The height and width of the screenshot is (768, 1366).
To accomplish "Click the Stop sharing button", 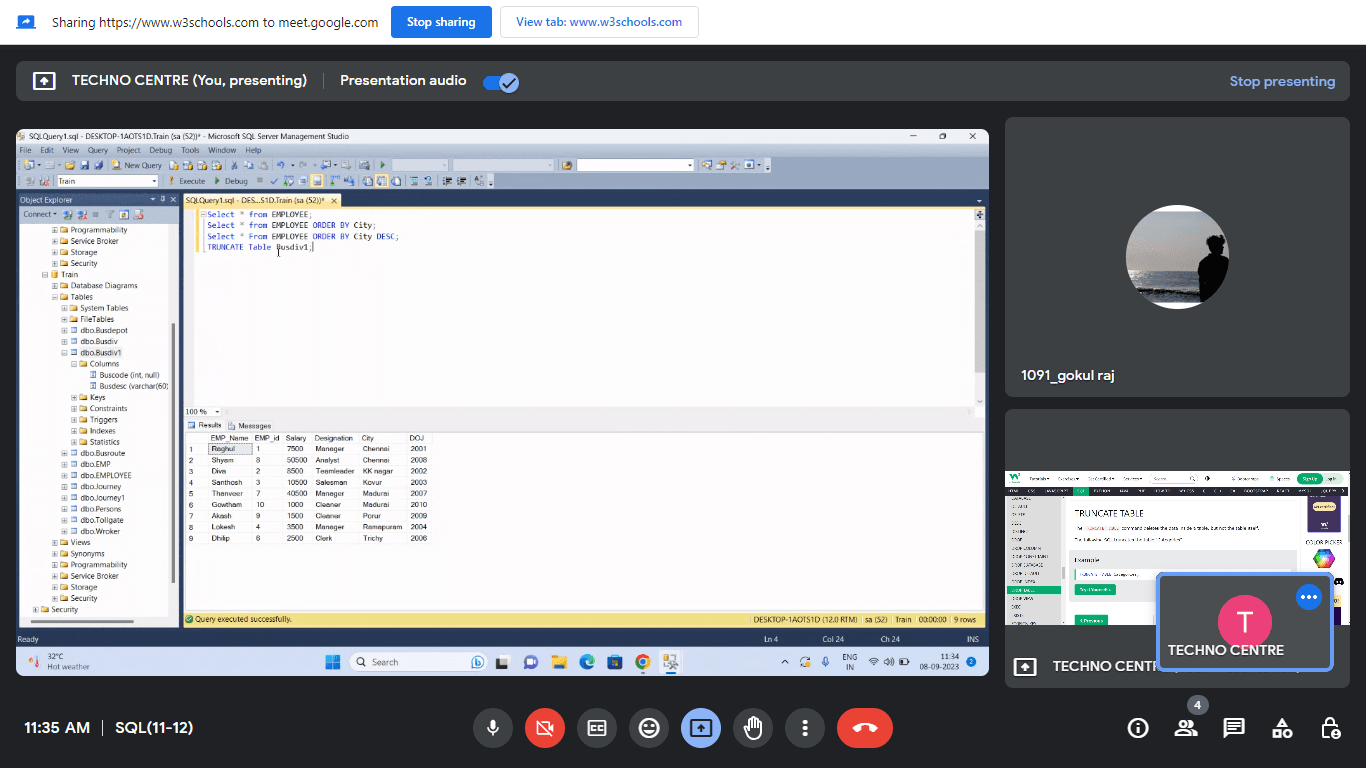I will [x=441, y=22].
